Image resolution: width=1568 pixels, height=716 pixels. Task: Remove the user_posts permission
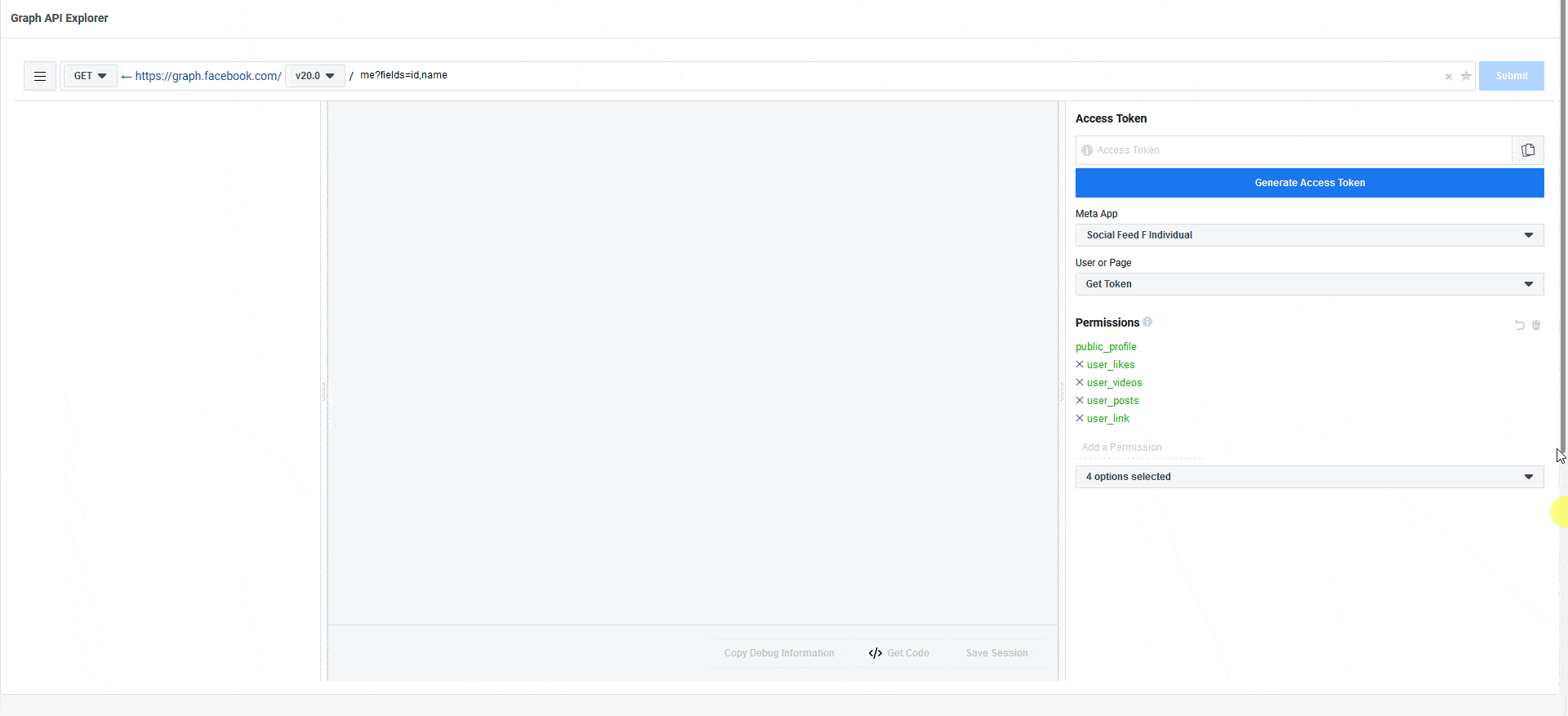tap(1080, 400)
